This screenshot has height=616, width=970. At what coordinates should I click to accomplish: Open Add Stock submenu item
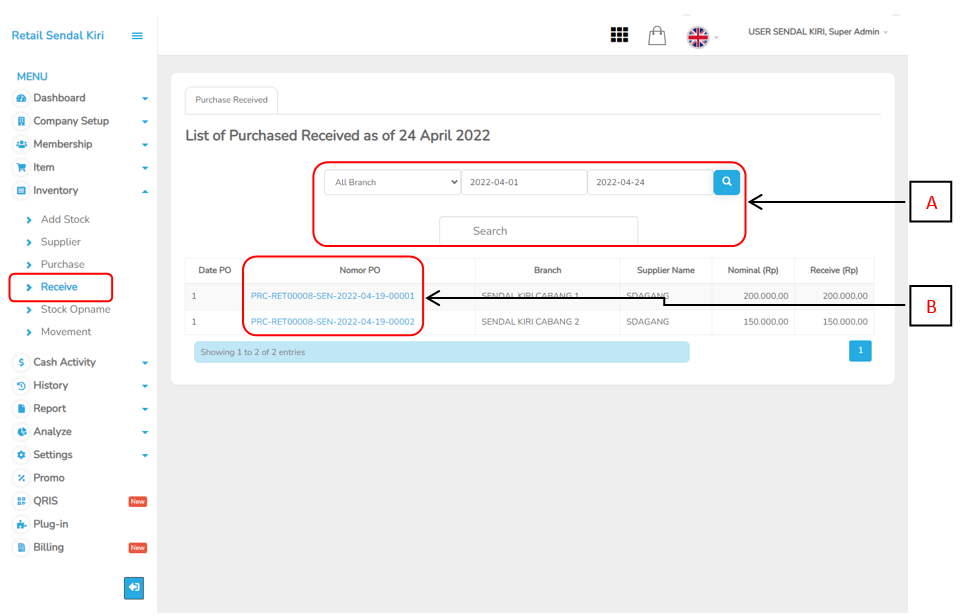point(65,220)
